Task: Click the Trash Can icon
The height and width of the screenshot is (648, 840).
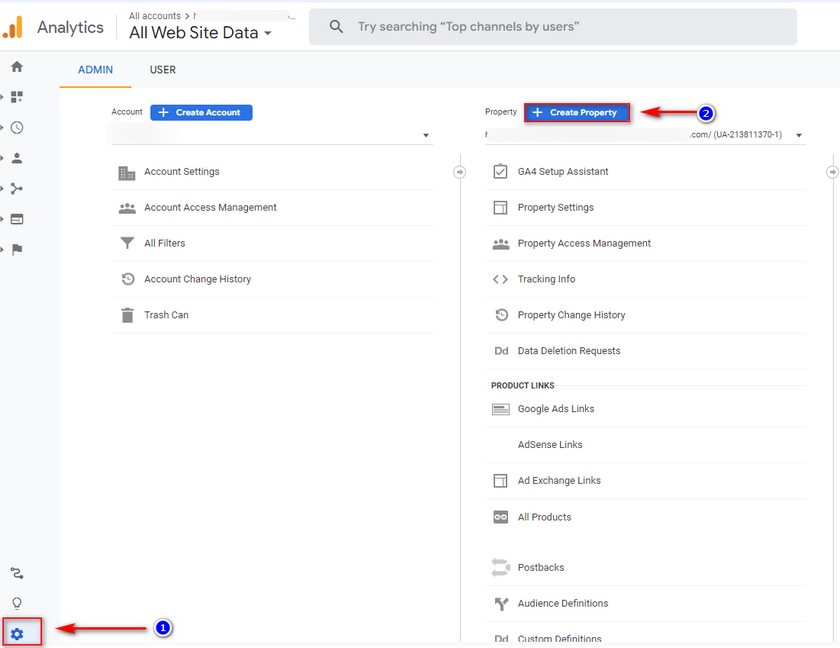Action: coord(128,315)
